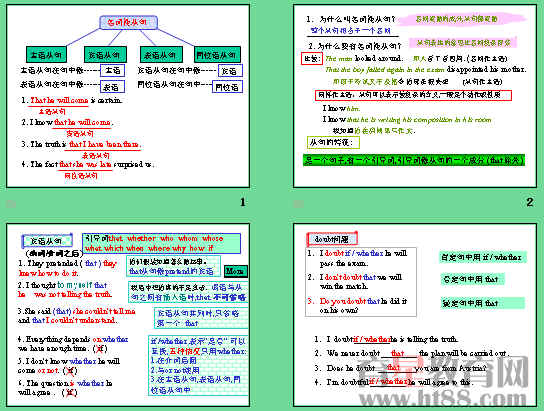This screenshot has width=544, height=411.
Task: Click the green More button in slide 3
Action: pyautogui.click(x=236, y=271)
